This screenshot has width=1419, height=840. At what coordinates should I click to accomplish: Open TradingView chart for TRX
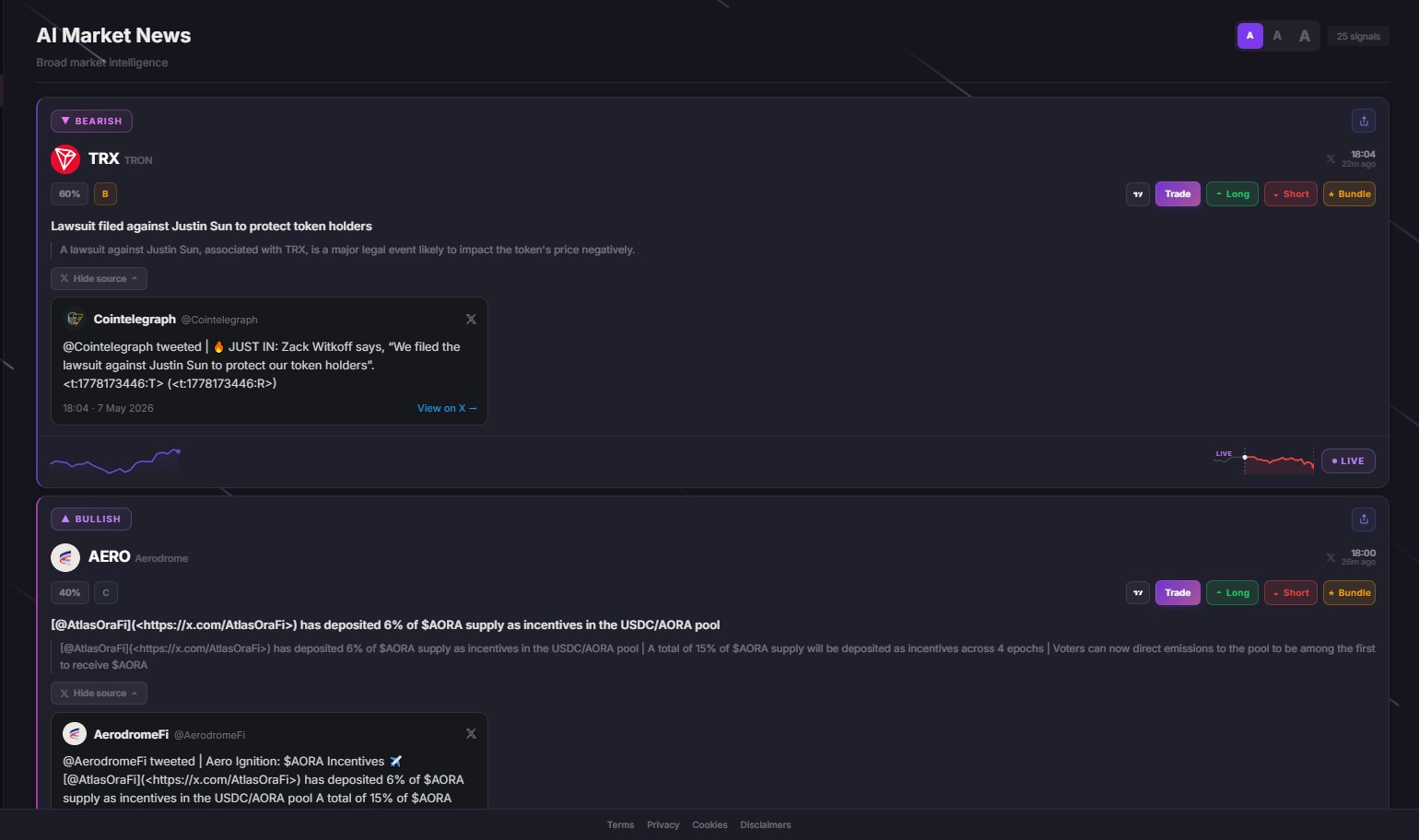pyautogui.click(x=1138, y=193)
